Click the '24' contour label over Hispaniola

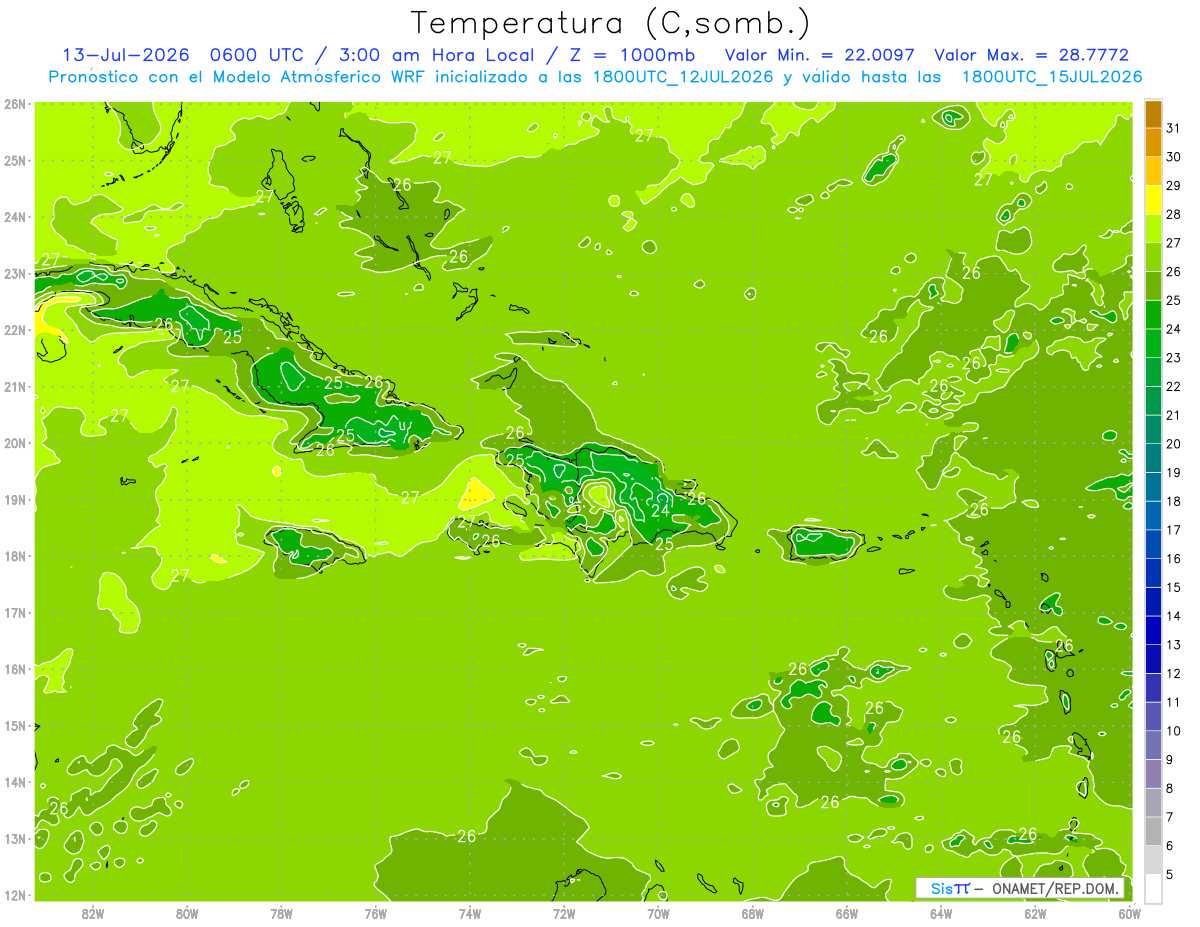click(660, 510)
